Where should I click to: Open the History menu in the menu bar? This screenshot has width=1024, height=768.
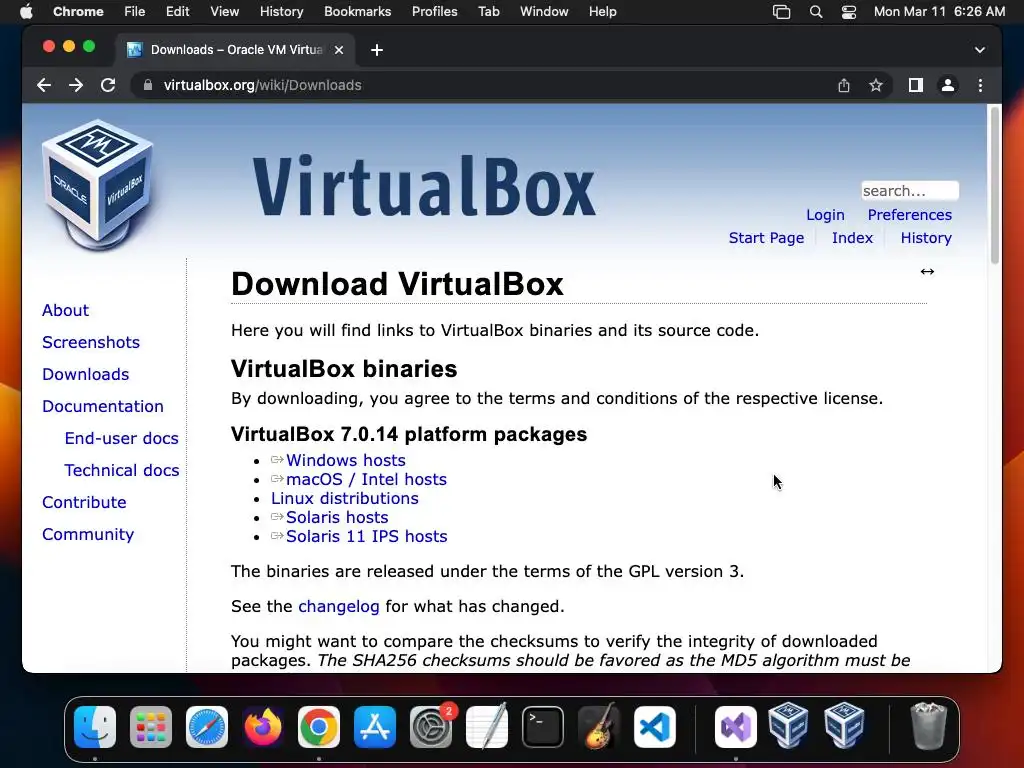point(281,12)
